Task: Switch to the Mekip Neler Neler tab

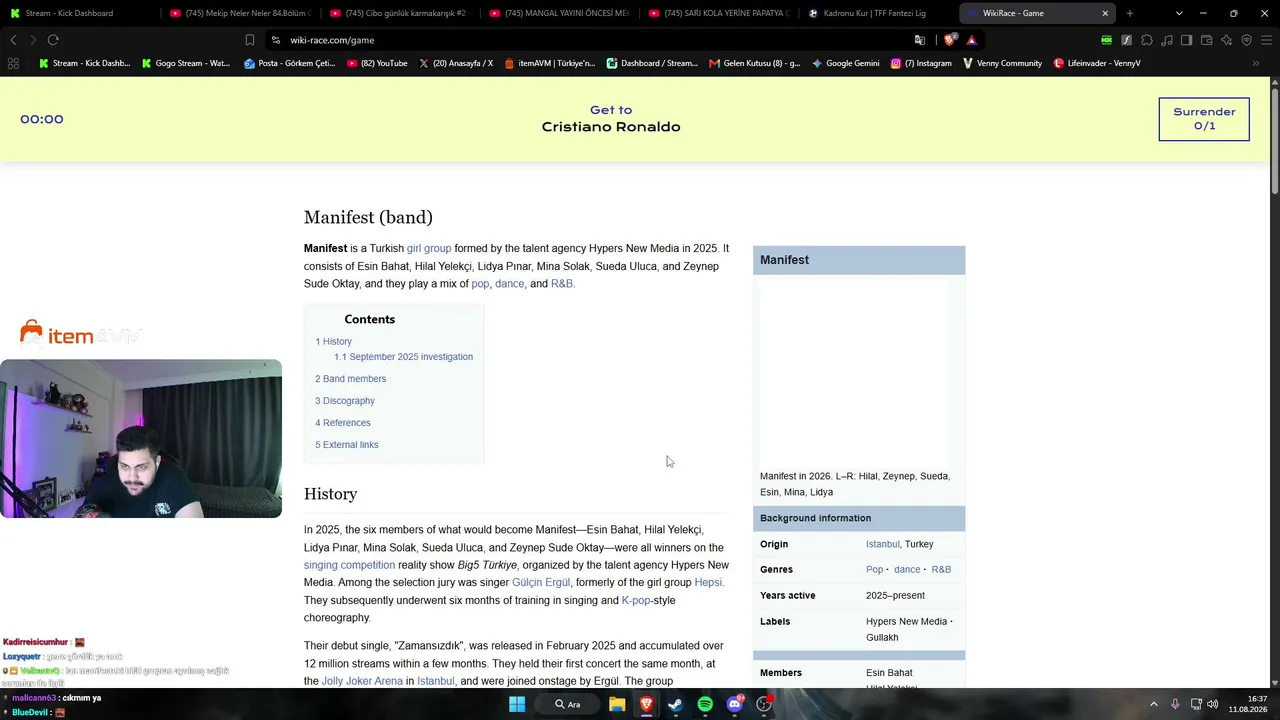Action: tap(240, 13)
